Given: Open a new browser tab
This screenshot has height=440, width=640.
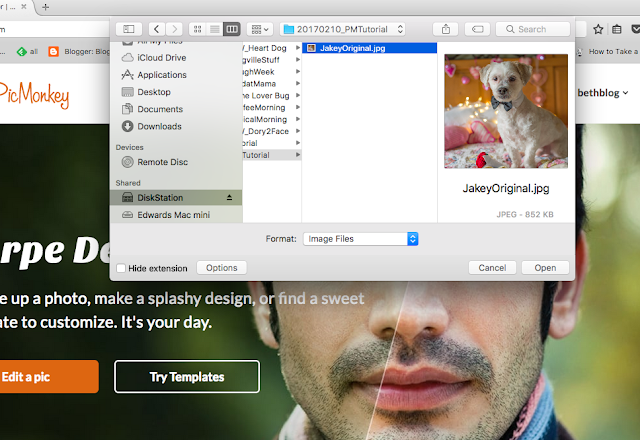Looking at the screenshot, I should 45,7.
